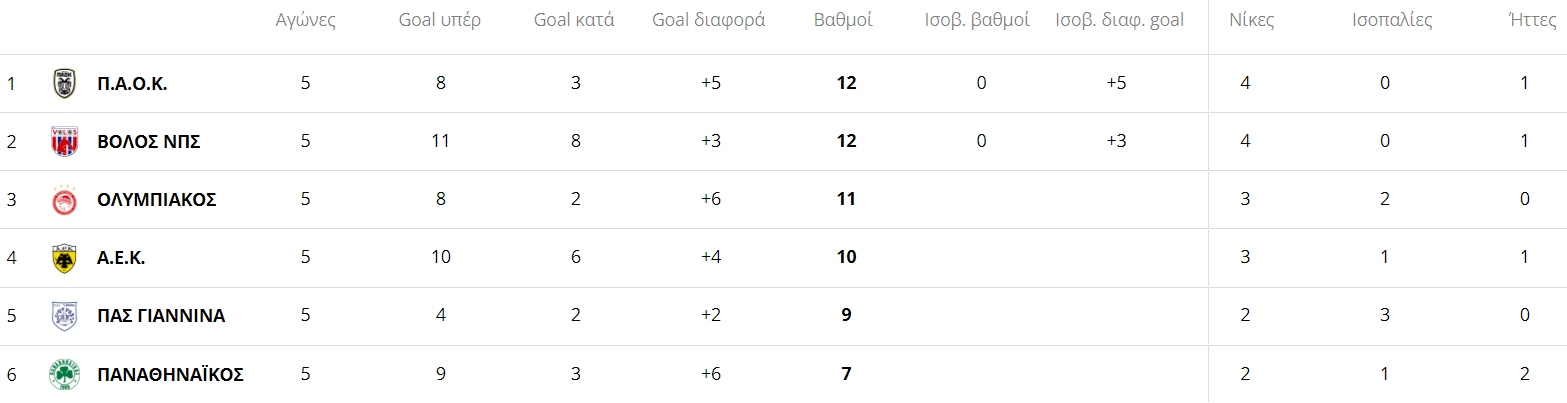Viewport: 1567px width, 403px height.
Task: Click the ΠΑΣ ΓΙΑΝΝΙΝΑ team crest
Action: pyautogui.click(x=64, y=316)
